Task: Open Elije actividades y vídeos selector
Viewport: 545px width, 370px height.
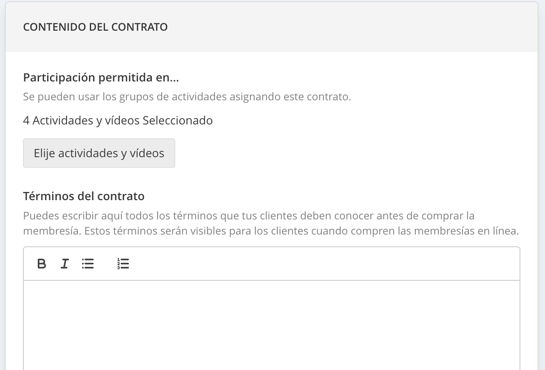Action: tap(99, 153)
